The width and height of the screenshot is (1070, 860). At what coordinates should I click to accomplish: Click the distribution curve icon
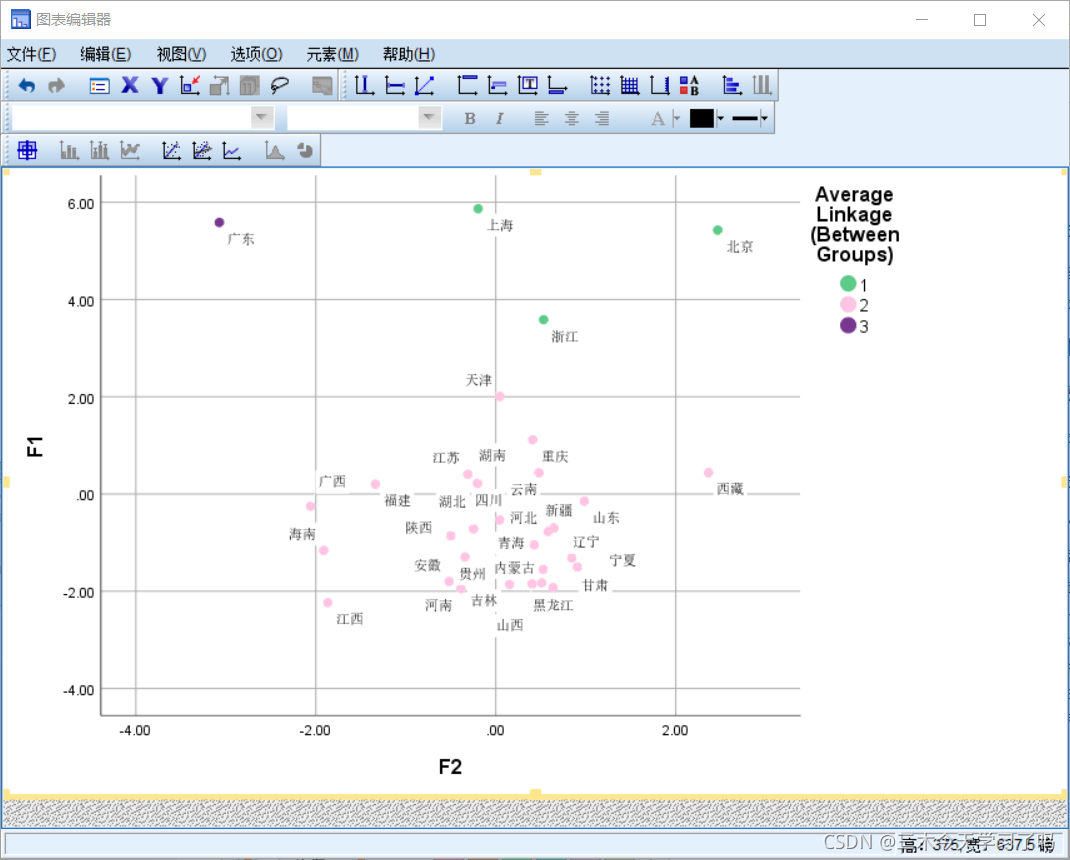tap(274, 150)
